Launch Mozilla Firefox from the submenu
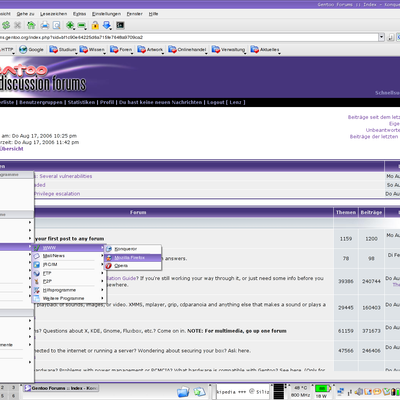The height and width of the screenshot is (400, 400). coord(133,258)
